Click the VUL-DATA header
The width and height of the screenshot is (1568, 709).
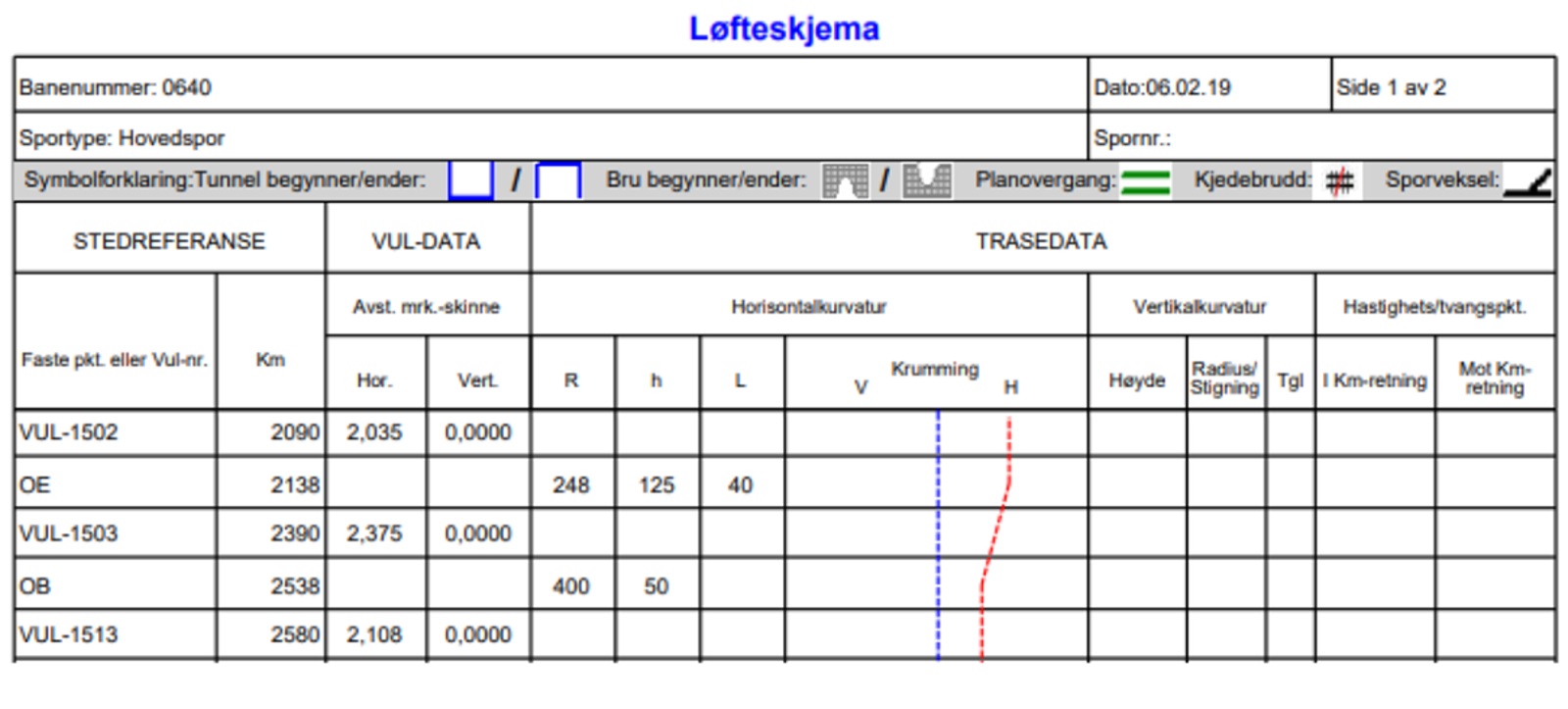[x=426, y=241]
